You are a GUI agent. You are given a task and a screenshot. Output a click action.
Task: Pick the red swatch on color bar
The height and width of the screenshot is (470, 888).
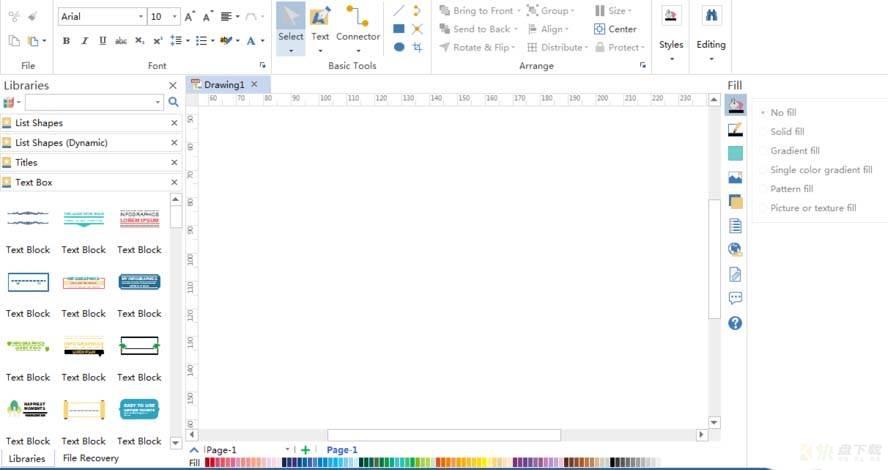tap(208, 463)
